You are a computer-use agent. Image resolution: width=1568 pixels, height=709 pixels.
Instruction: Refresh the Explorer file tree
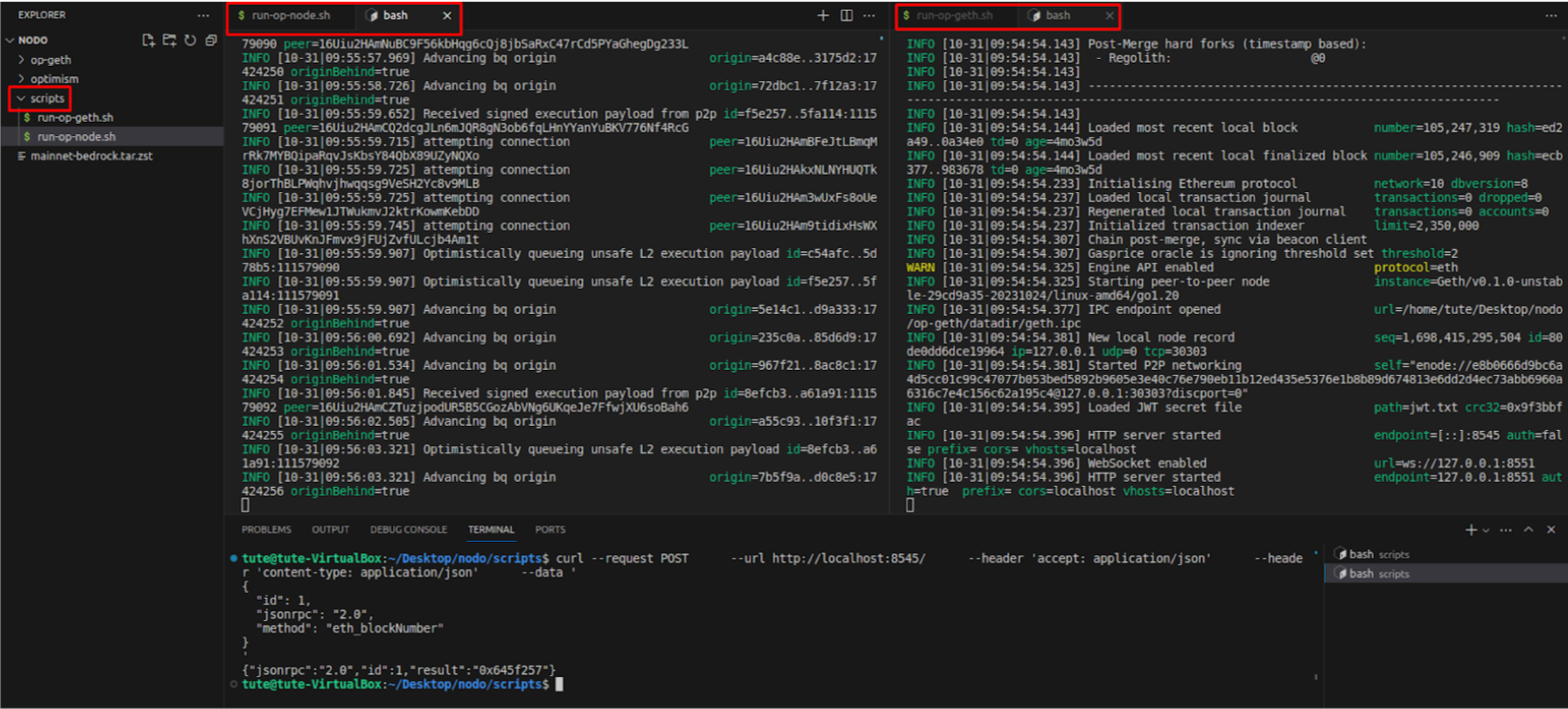(x=190, y=40)
